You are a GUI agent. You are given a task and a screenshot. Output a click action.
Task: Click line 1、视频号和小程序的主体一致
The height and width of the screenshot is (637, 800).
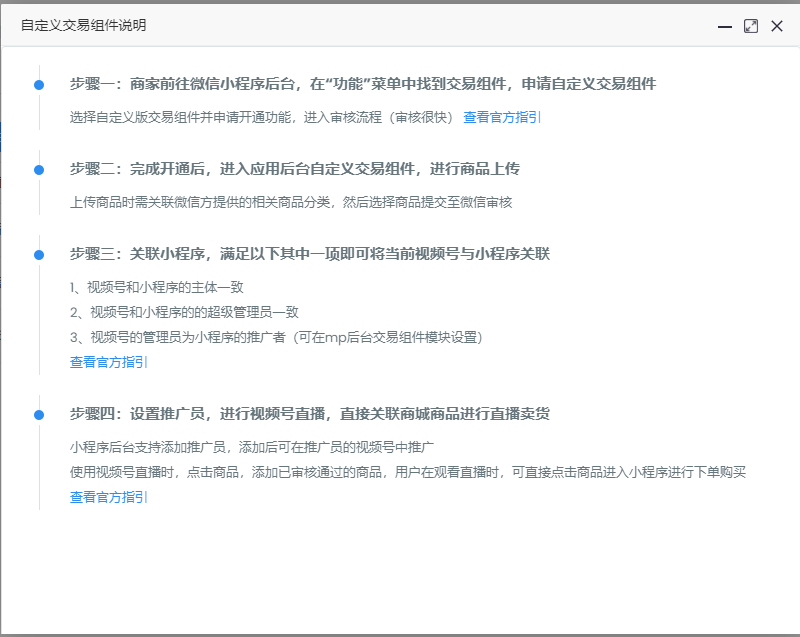click(157, 287)
